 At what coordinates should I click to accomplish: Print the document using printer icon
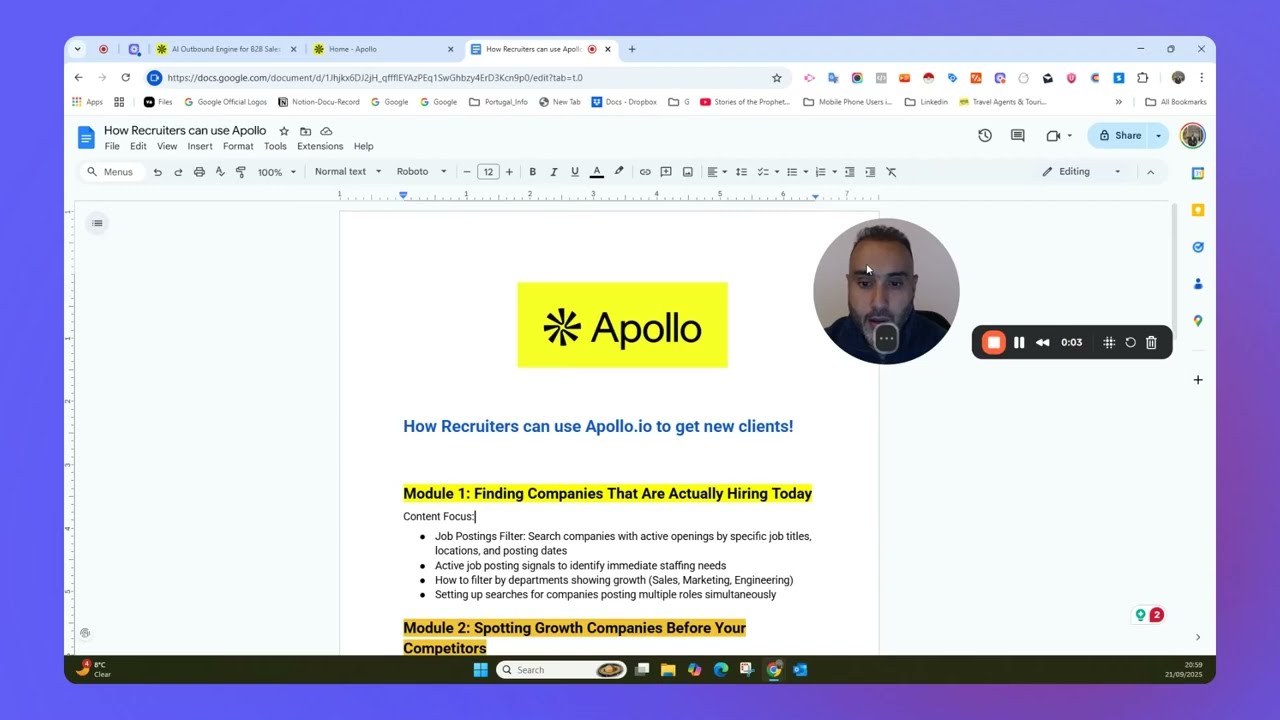point(199,172)
